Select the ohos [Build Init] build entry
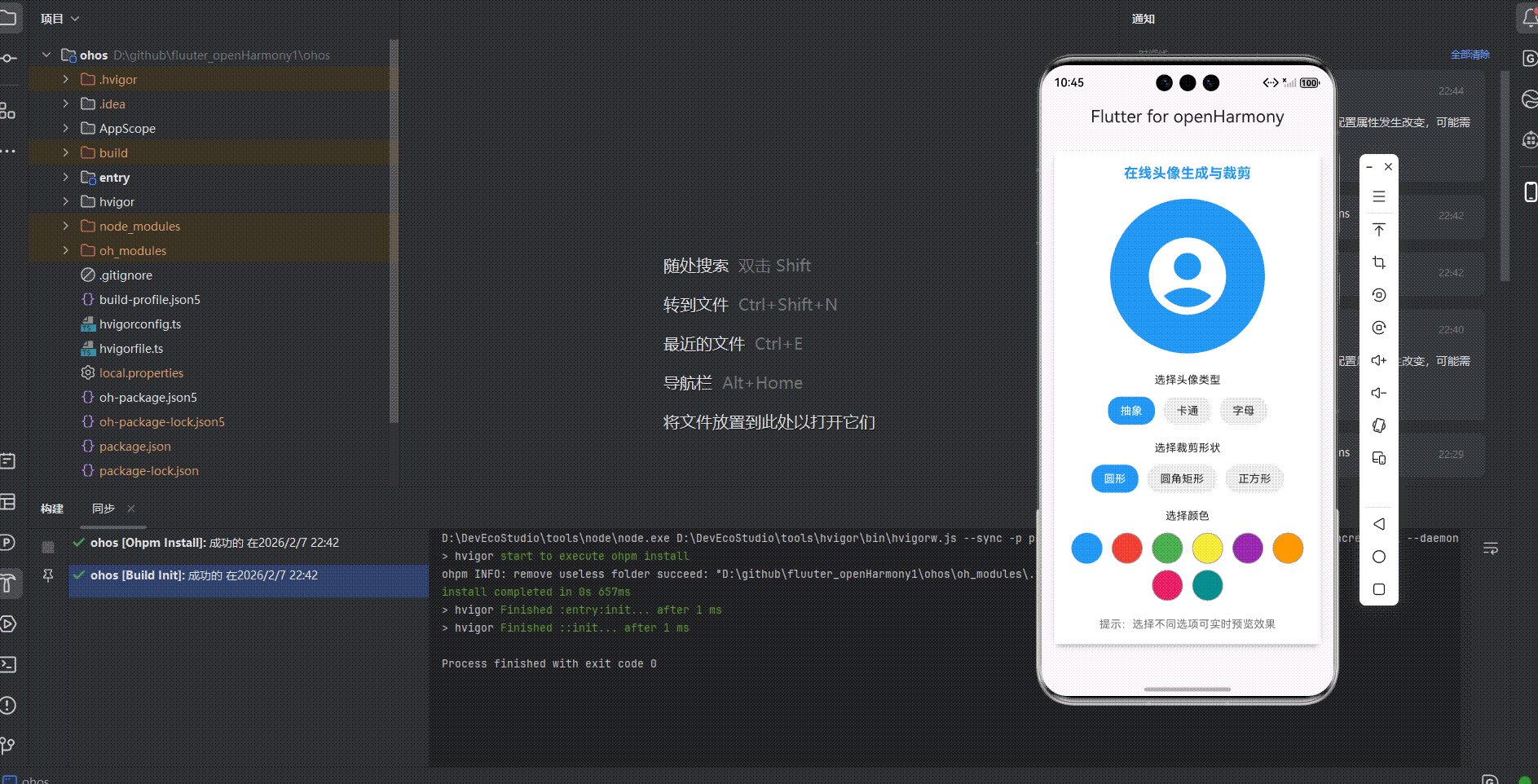The width and height of the screenshot is (1538, 784). (x=248, y=575)
